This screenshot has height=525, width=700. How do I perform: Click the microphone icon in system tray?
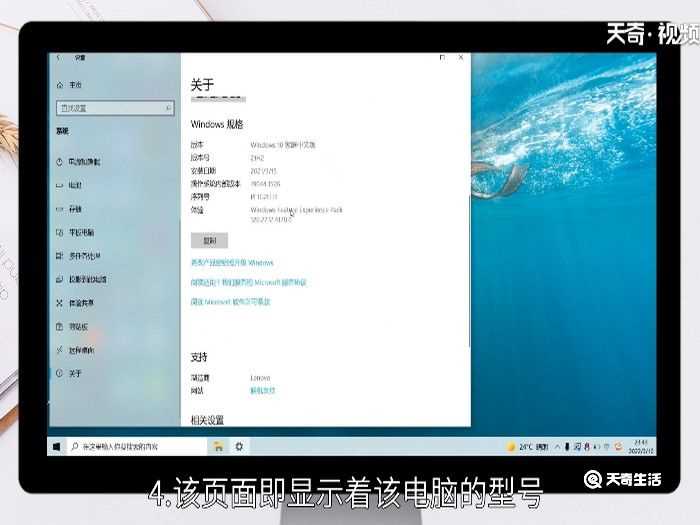[567, 446]
